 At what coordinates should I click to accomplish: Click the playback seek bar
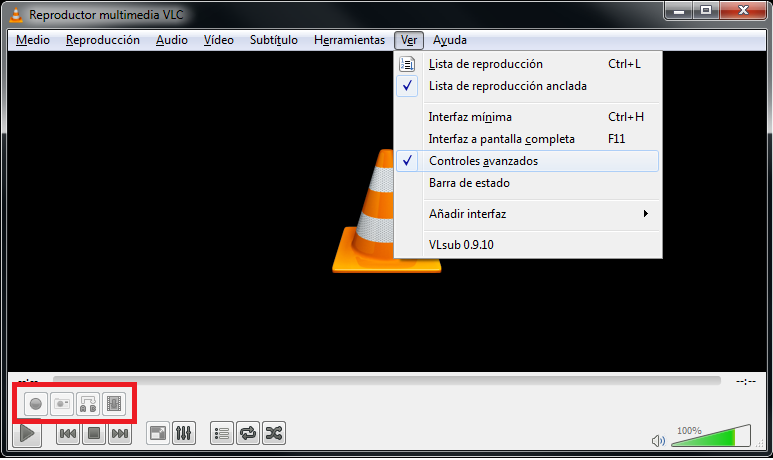[x=386, y=381]
